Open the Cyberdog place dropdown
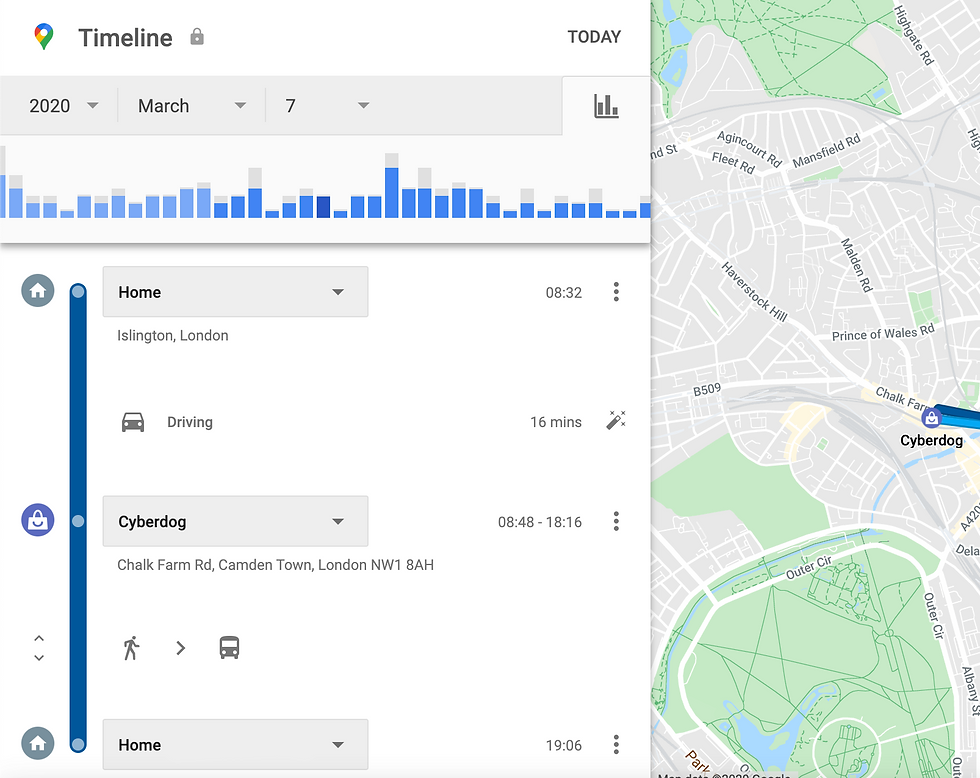The height and width of the screenshot is (778, 980). [236, 521]
